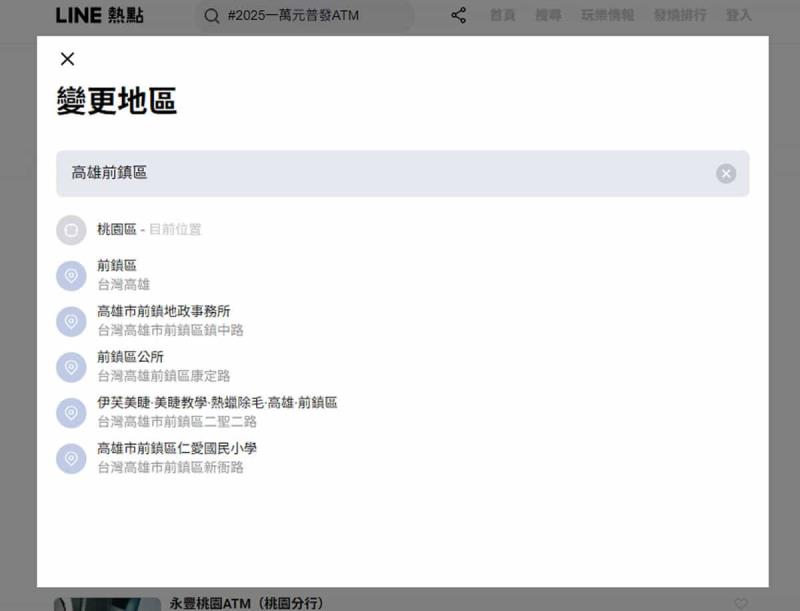The width and height of the screenshot is (800, 611).
Task: Click the pin icon next to 前鎮區
Action: [x=70, y=273]
